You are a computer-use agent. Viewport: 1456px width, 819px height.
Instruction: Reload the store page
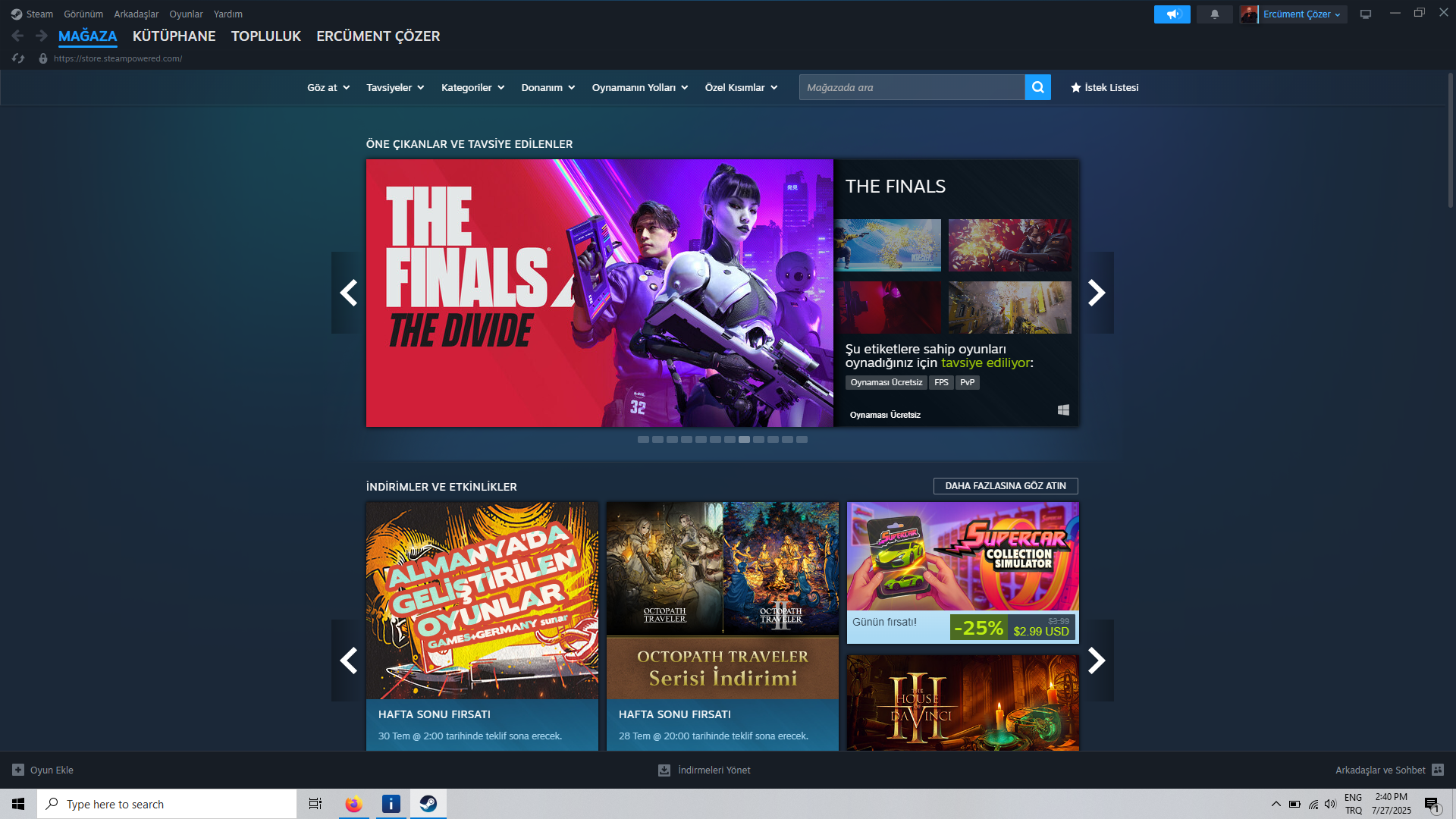pyautogui.click(x=18, y=58)
